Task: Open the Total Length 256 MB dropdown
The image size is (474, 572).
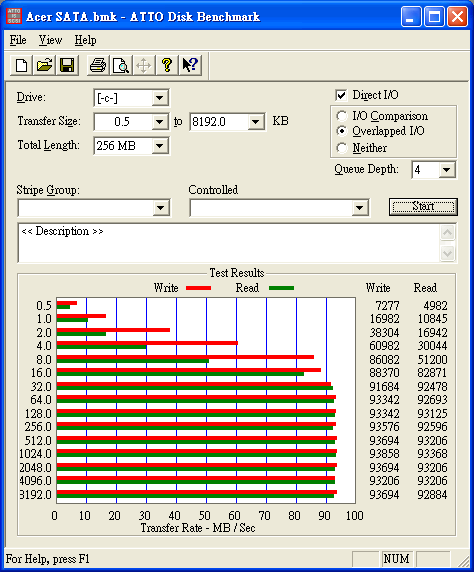Action: tap(131, 146)
